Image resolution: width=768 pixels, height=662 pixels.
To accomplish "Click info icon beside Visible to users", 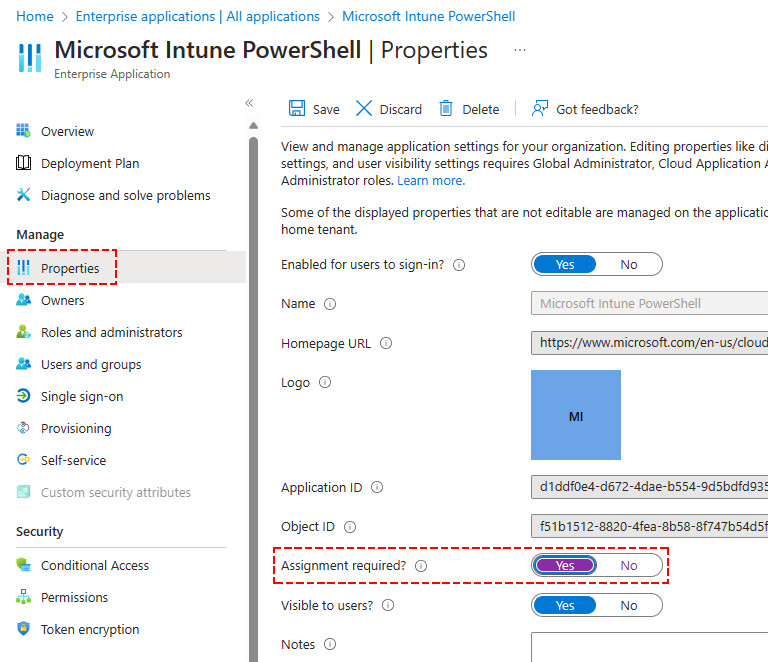I will tap(388, 605).
